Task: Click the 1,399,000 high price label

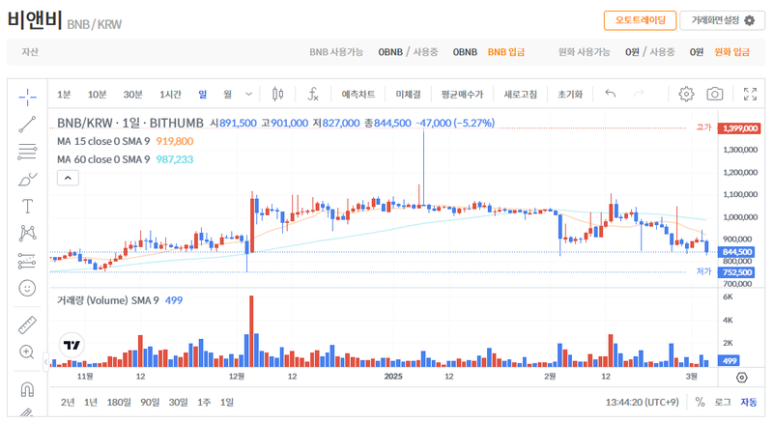Action: (739, 128)
